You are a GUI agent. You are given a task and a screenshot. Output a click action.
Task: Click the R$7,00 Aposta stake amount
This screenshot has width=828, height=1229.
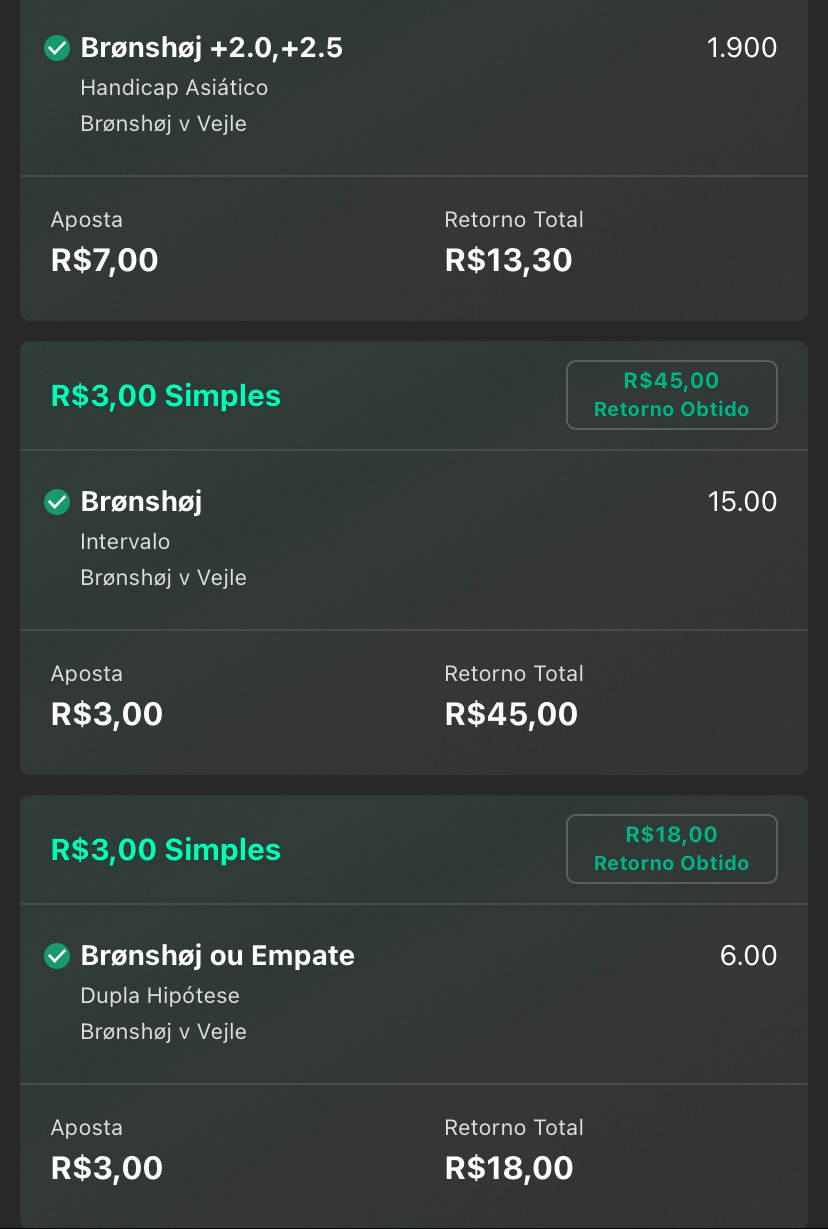click(105, 260)
